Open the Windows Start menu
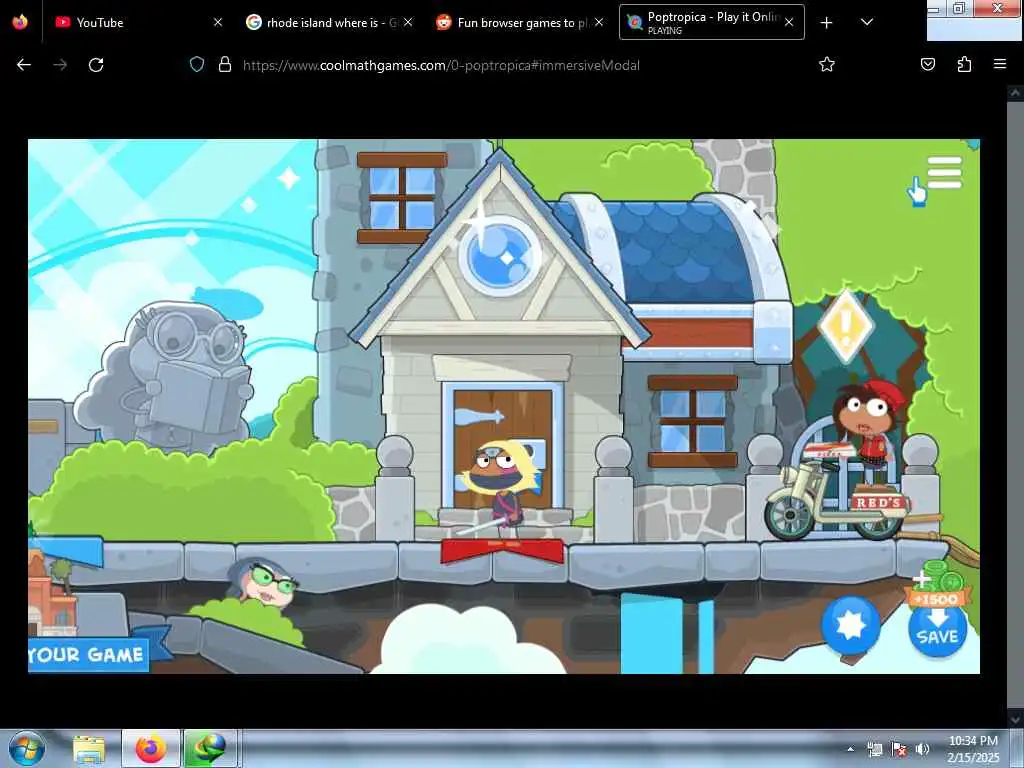This screenshot has width=1024, height=768. pyautogui.click(x=27, y=748)
